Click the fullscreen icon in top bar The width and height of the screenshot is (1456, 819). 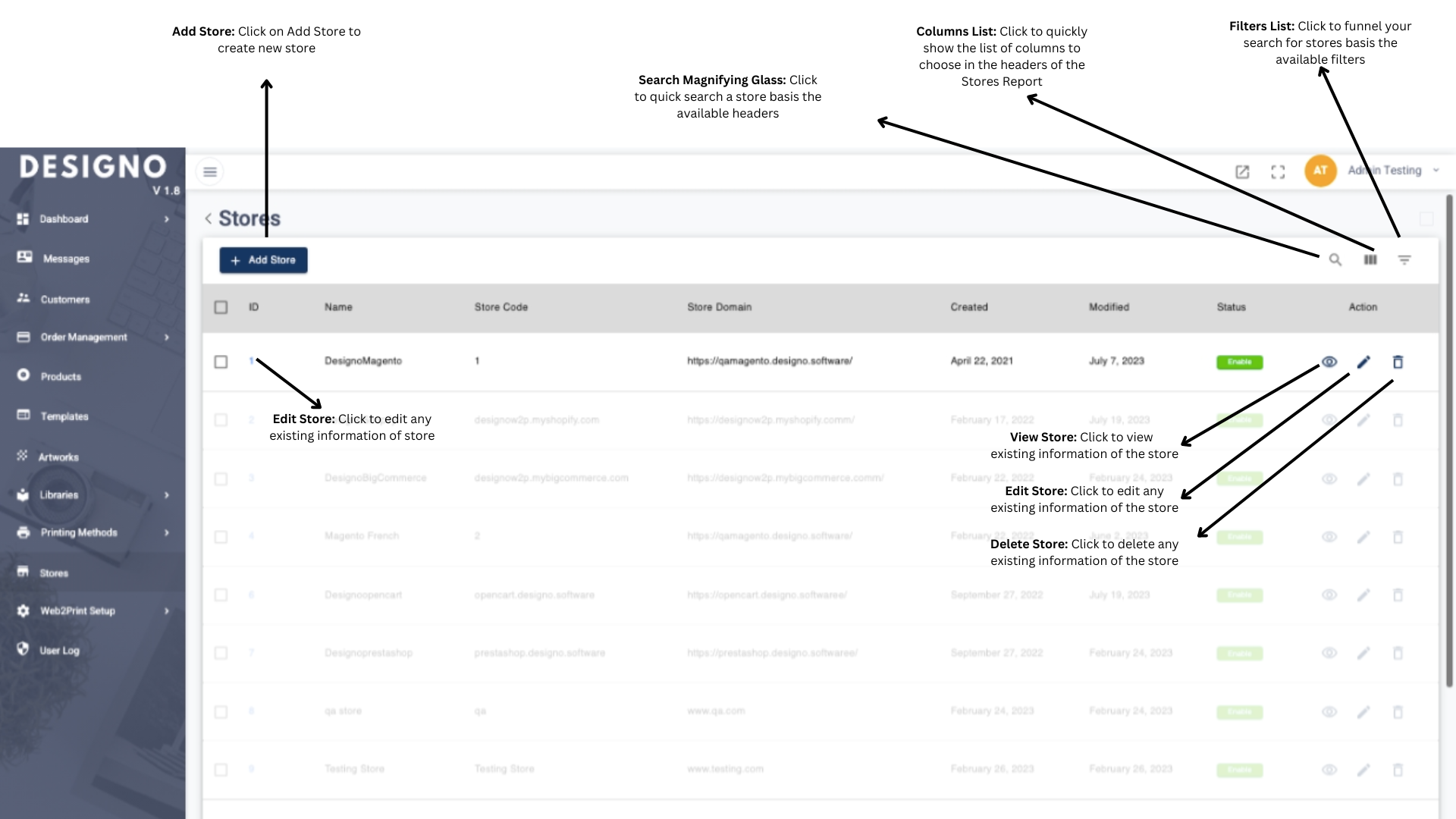click(x=1278, y=172)
